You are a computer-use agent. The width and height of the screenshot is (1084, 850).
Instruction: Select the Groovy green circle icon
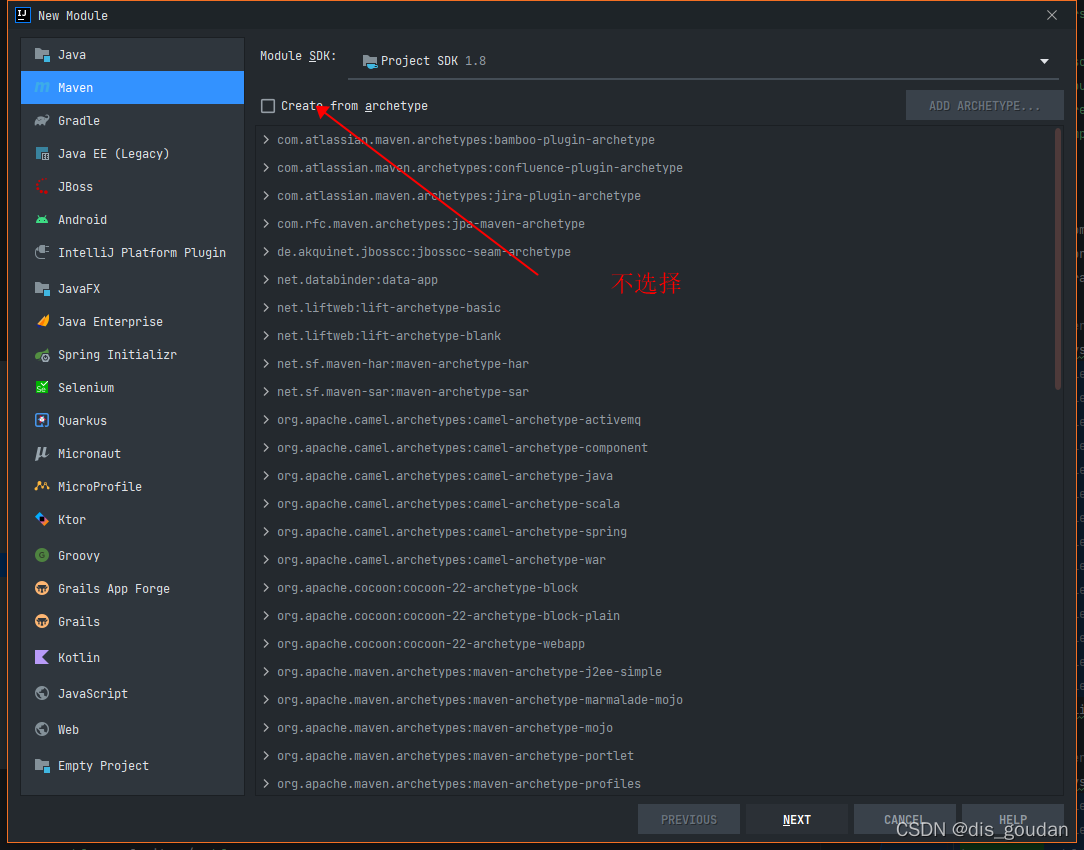pos(42,556)
